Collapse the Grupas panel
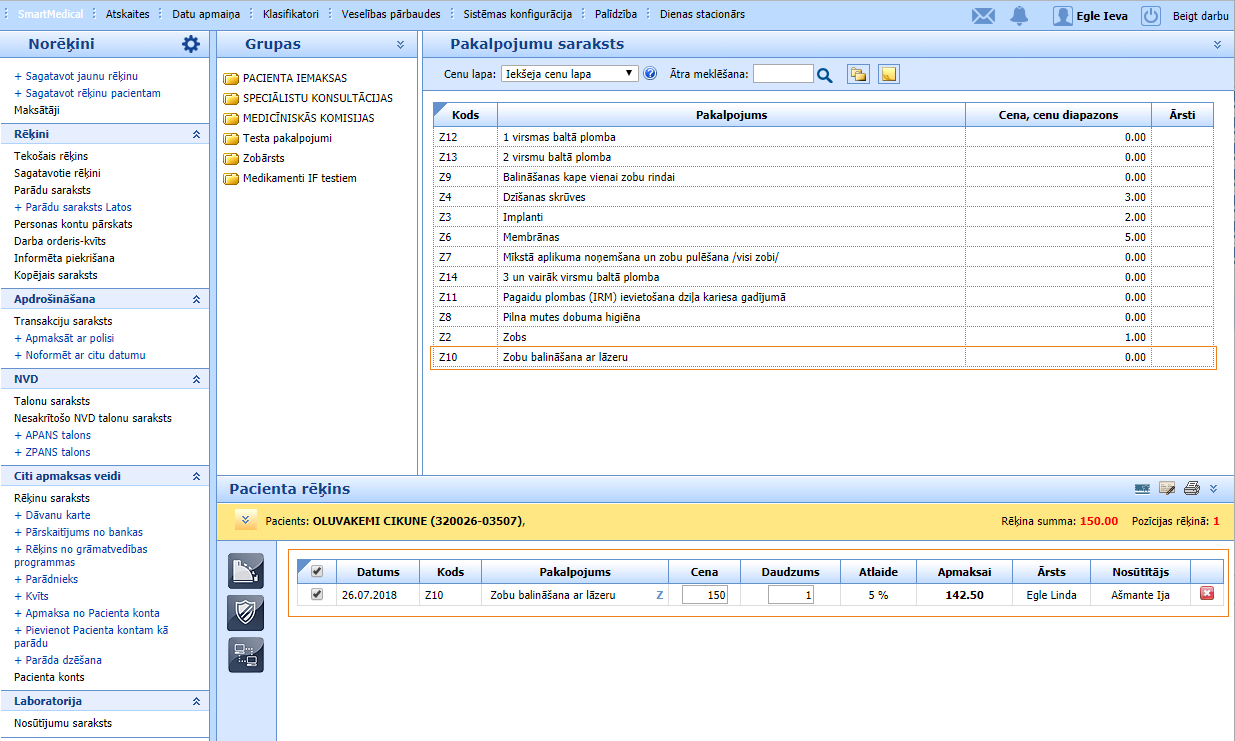 tap(400, 45)
